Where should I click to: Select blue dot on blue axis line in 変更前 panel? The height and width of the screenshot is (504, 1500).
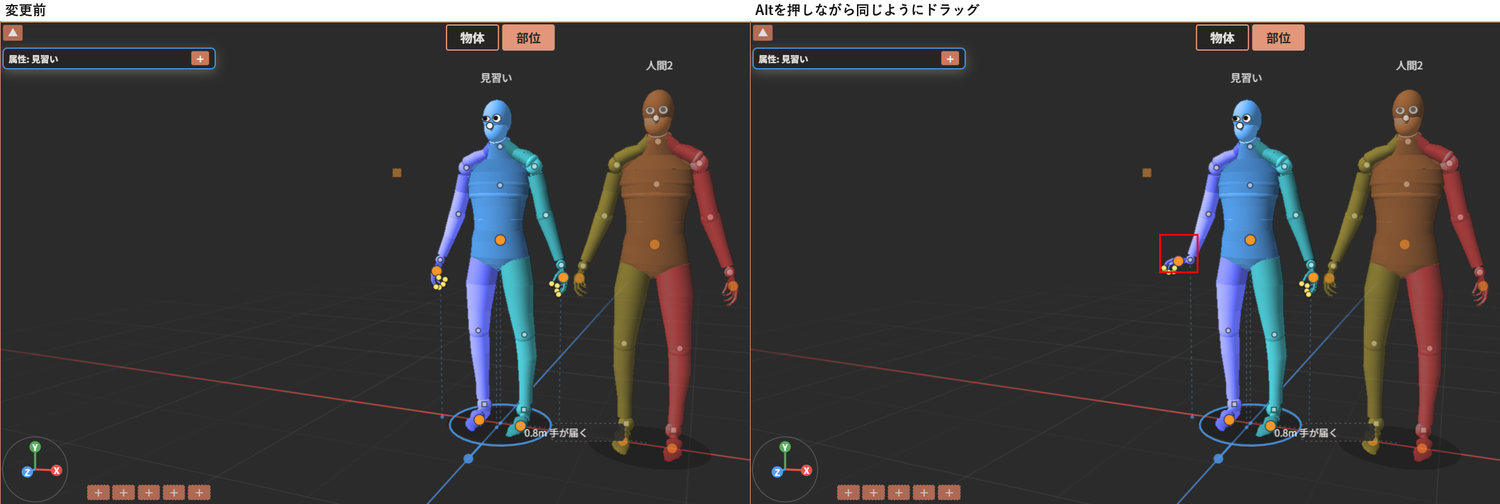pos(468,458)
